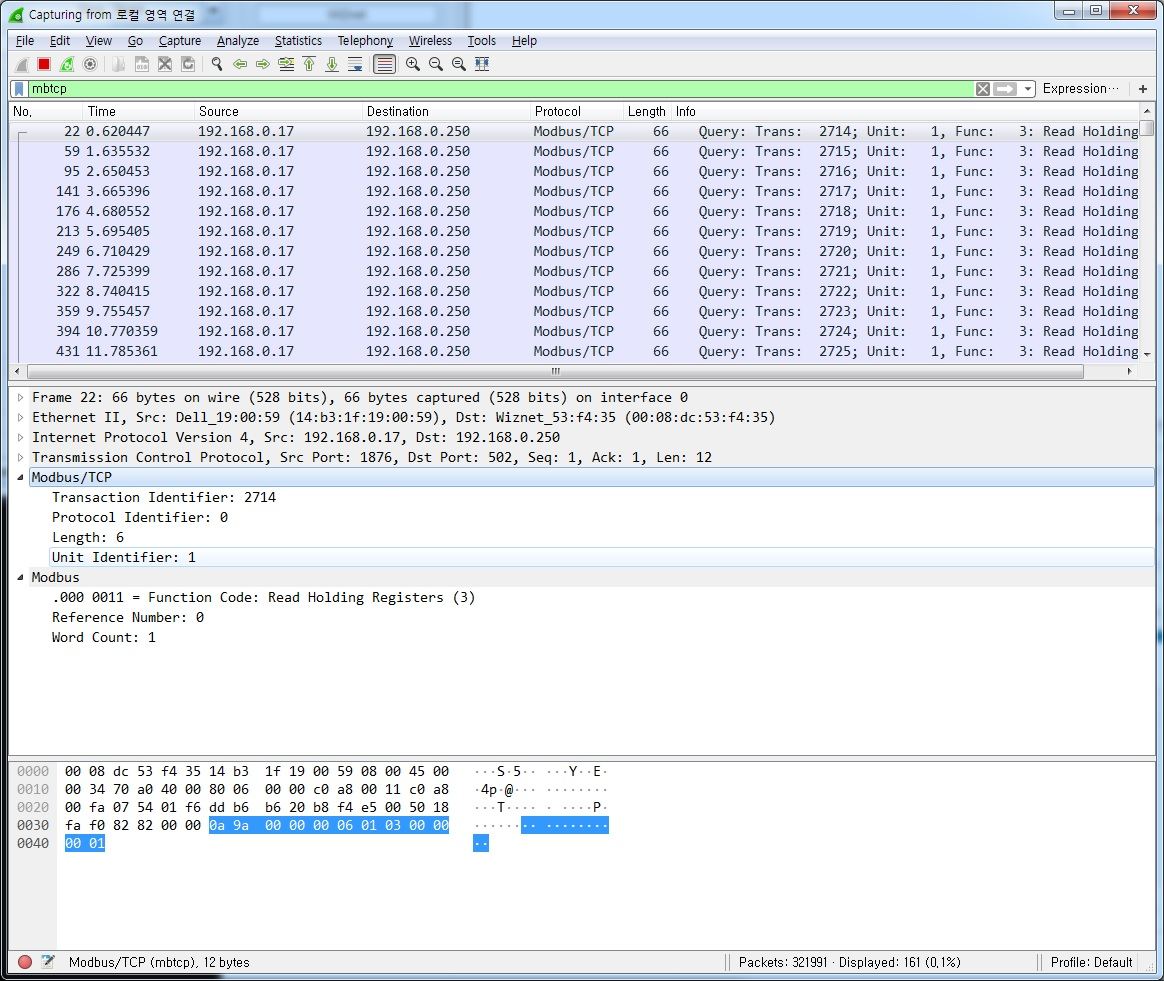Go back to previous packet arrow
1164x981 pixels.
[240, 65]
